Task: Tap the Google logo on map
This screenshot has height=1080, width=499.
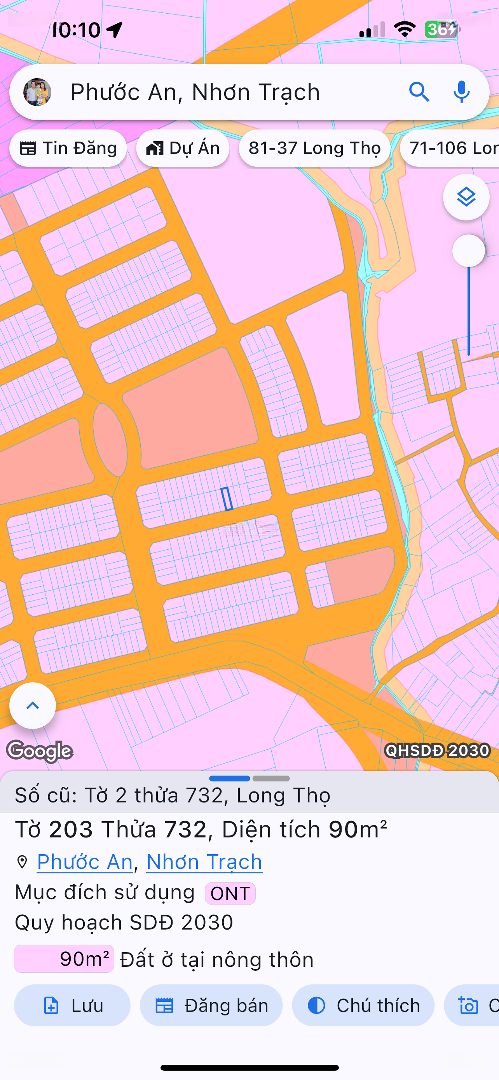Action: click(39, 750)
